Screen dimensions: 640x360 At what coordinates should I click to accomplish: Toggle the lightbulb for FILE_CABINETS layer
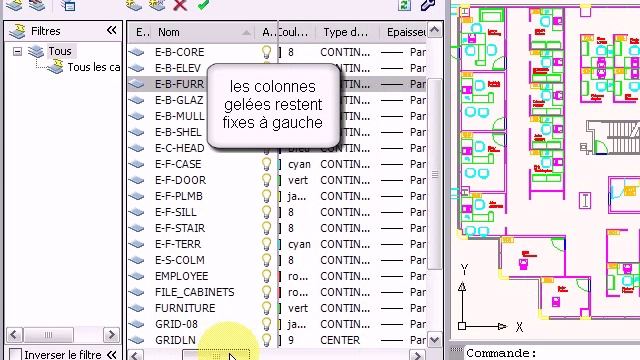[x=266, y=292]
